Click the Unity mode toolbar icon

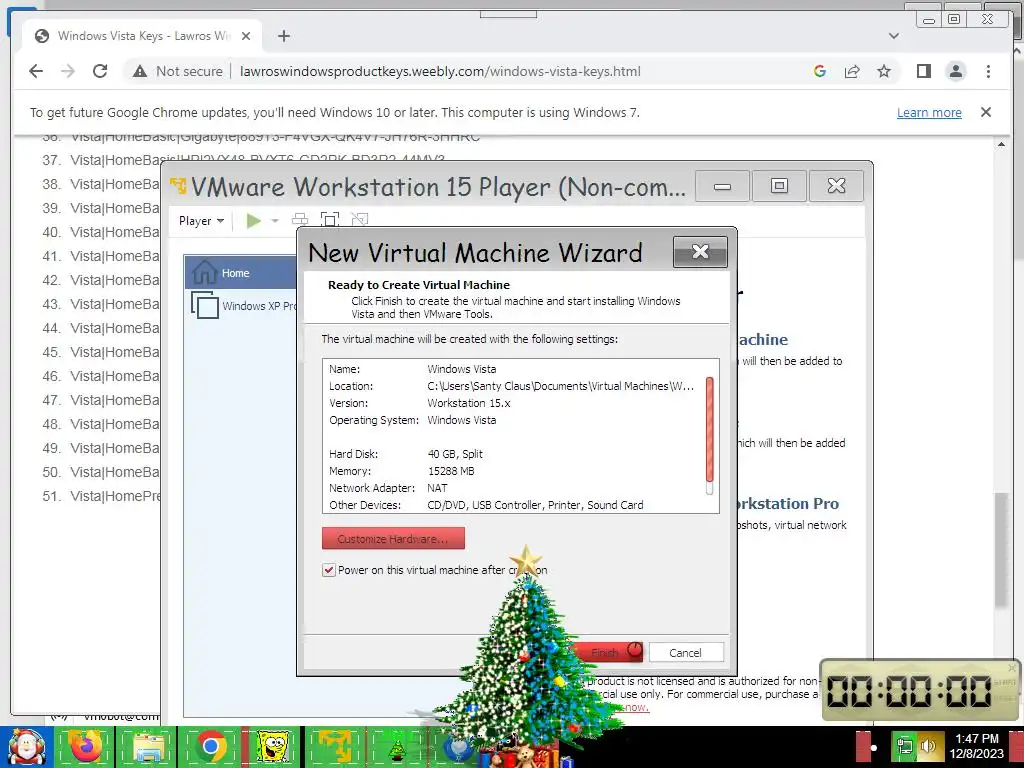tap(359, 220)
